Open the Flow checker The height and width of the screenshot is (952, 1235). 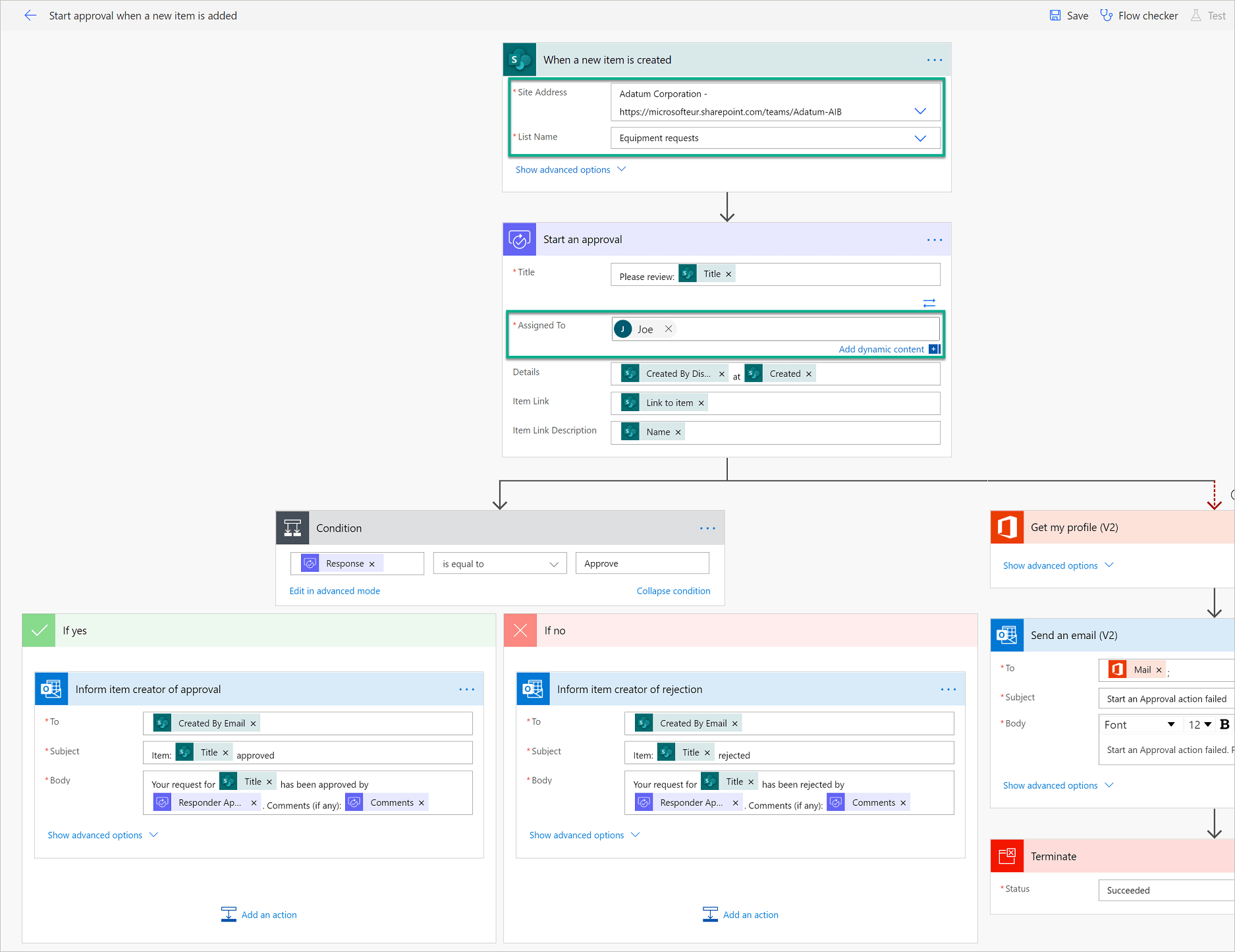point(1139,15)
